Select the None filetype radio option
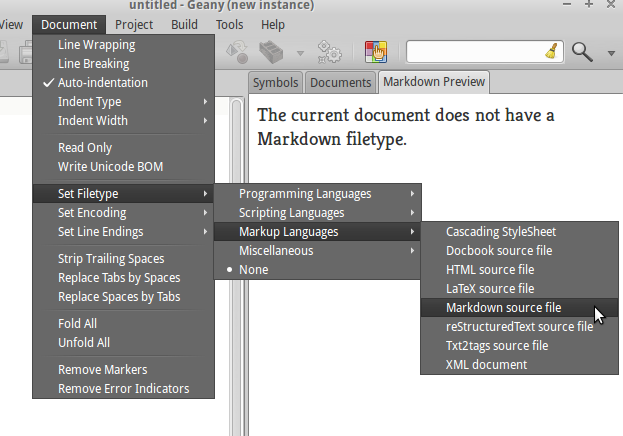The height and width of the screenshot is (436, 623). coord(252,270)
